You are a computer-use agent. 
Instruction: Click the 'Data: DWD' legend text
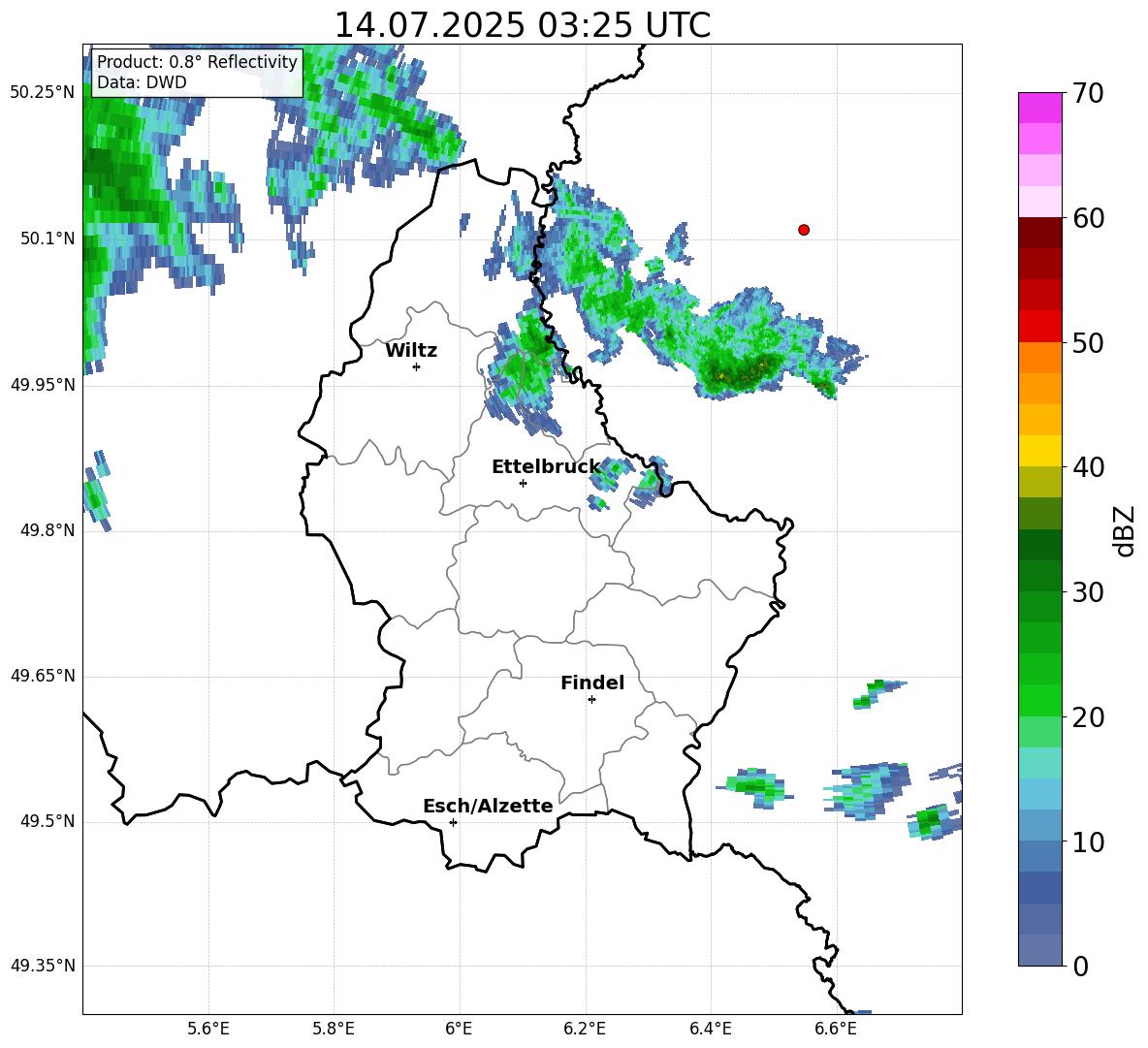coord(142,82)
